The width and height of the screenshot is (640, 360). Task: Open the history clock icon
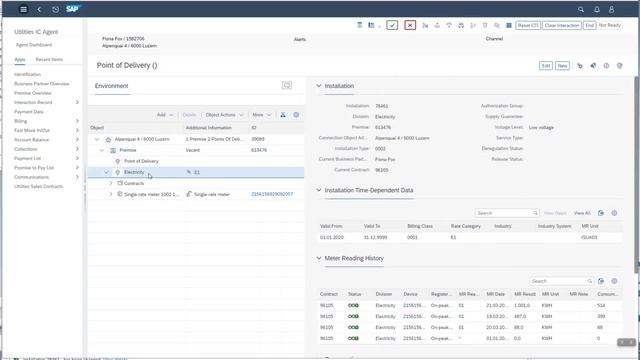56,9
